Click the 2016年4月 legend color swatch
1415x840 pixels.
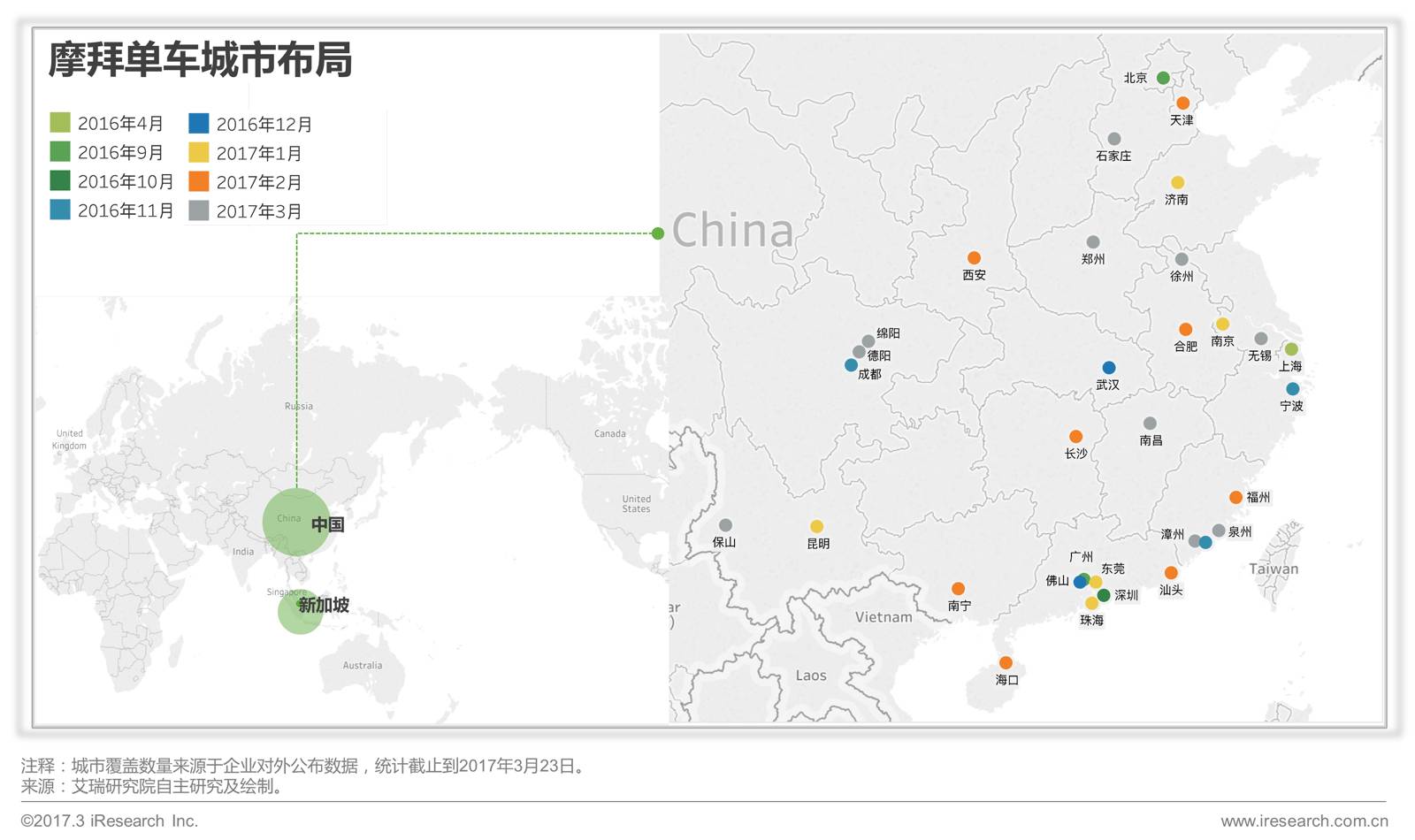point(60,122)
